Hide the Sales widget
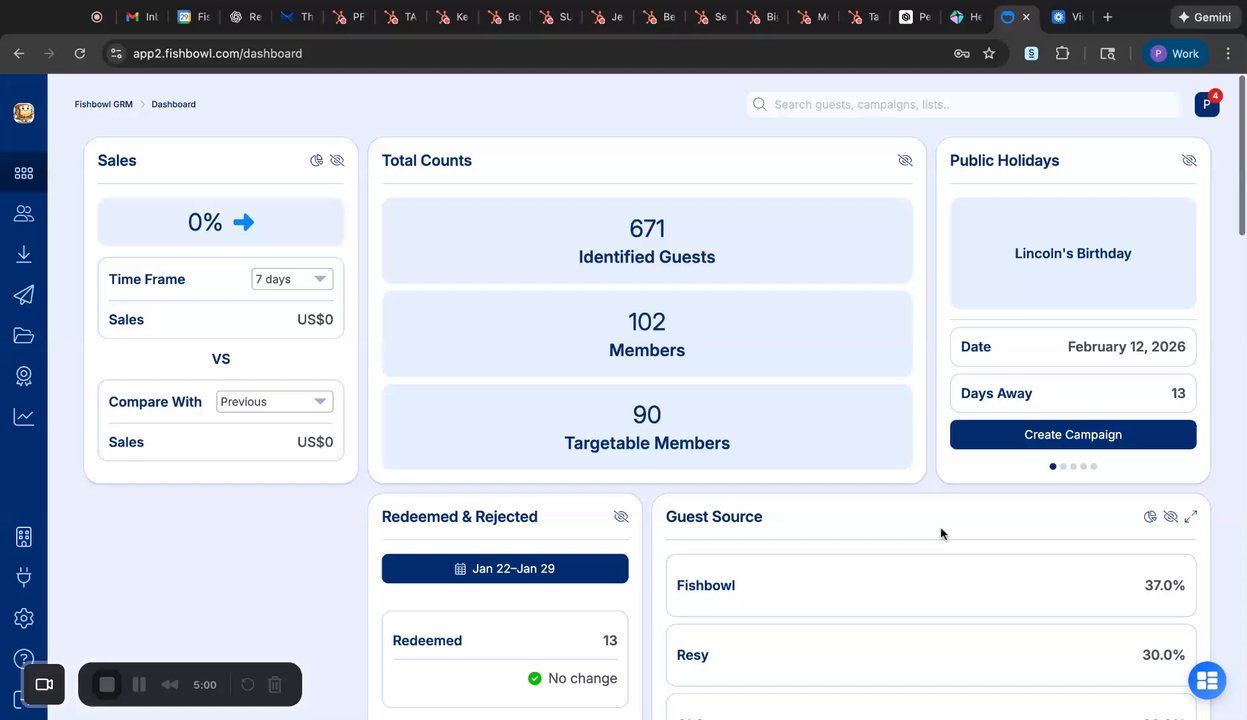This screenshot has height=720, width=1247. 337,160
